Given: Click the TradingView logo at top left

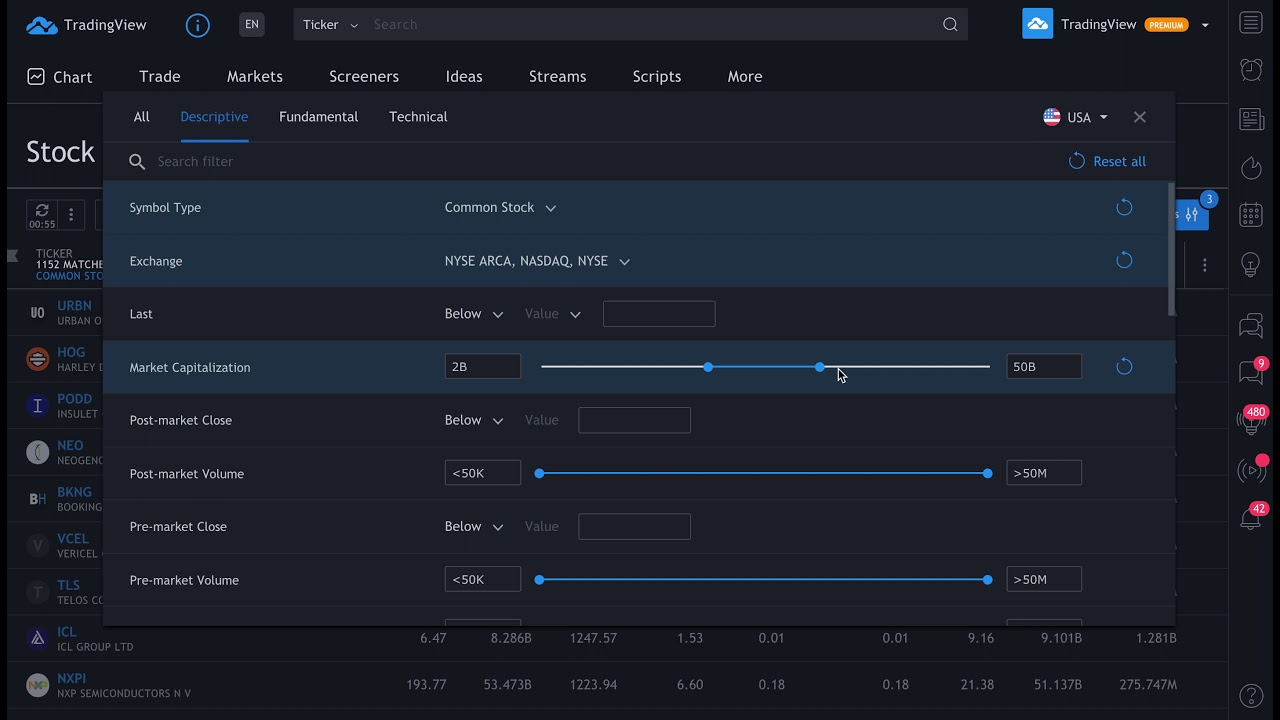Looking at the screenshot, I should click(86, 25).
